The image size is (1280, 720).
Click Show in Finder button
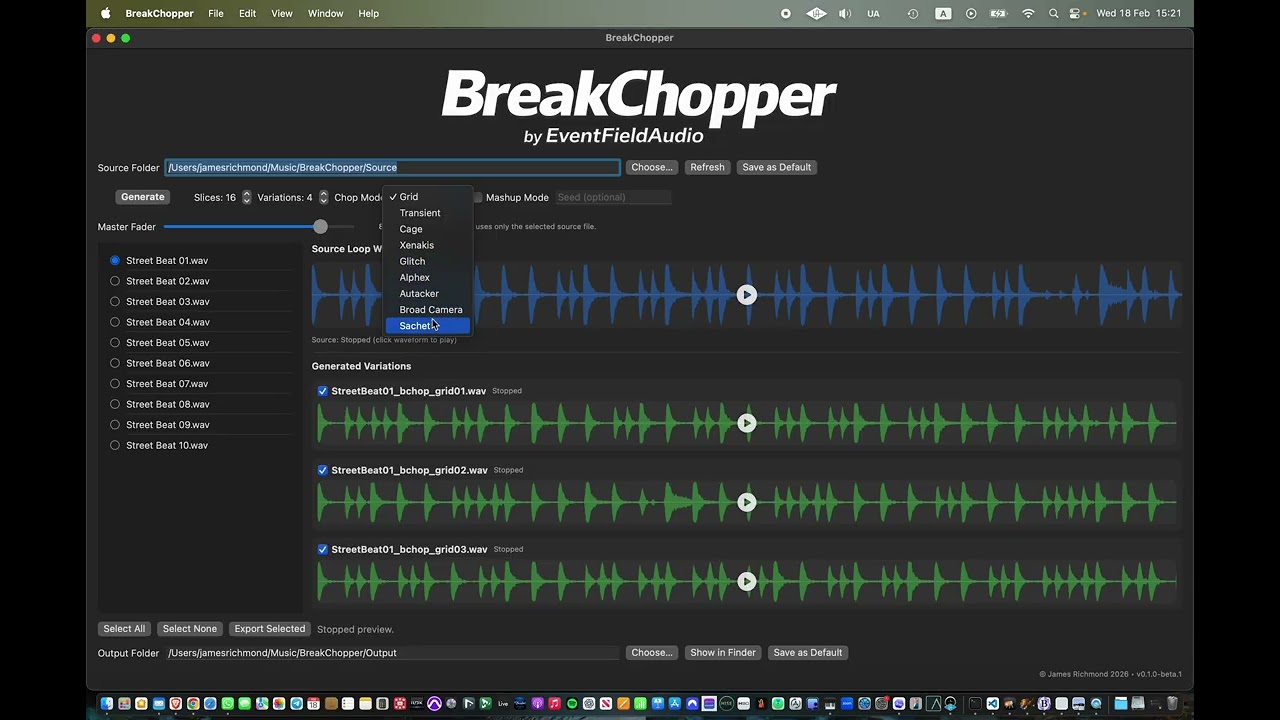(x=723, y=653)
